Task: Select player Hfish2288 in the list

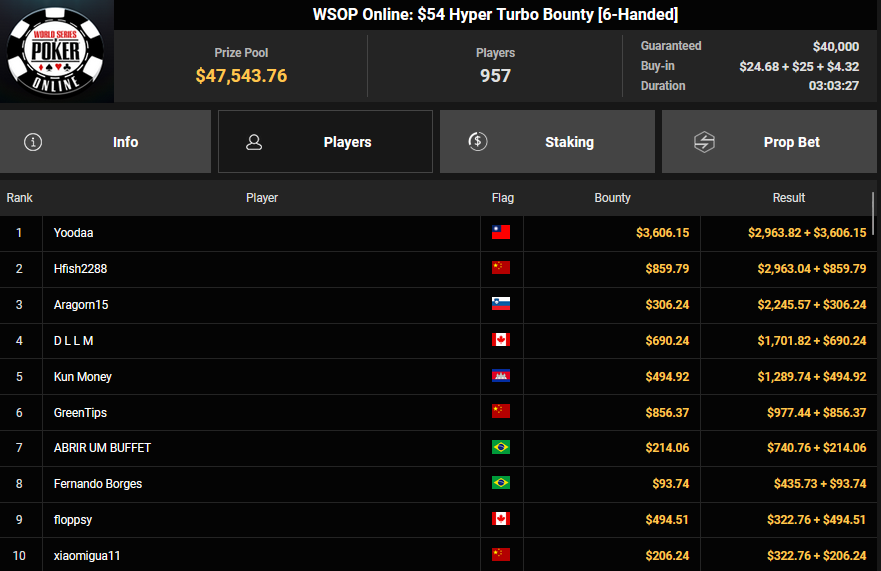Action: [83, 269]
